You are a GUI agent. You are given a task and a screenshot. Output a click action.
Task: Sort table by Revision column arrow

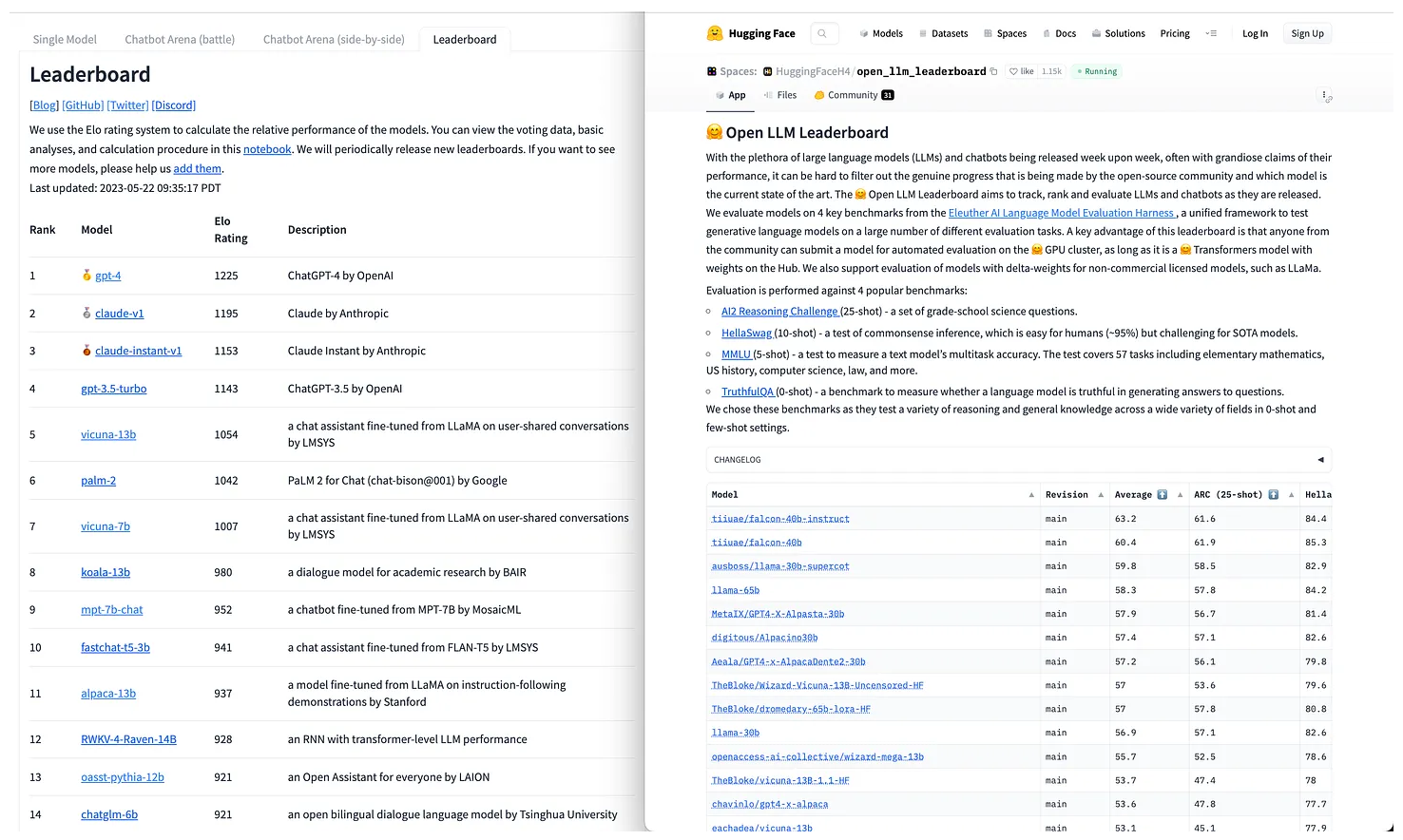[x=1101, y=495]
